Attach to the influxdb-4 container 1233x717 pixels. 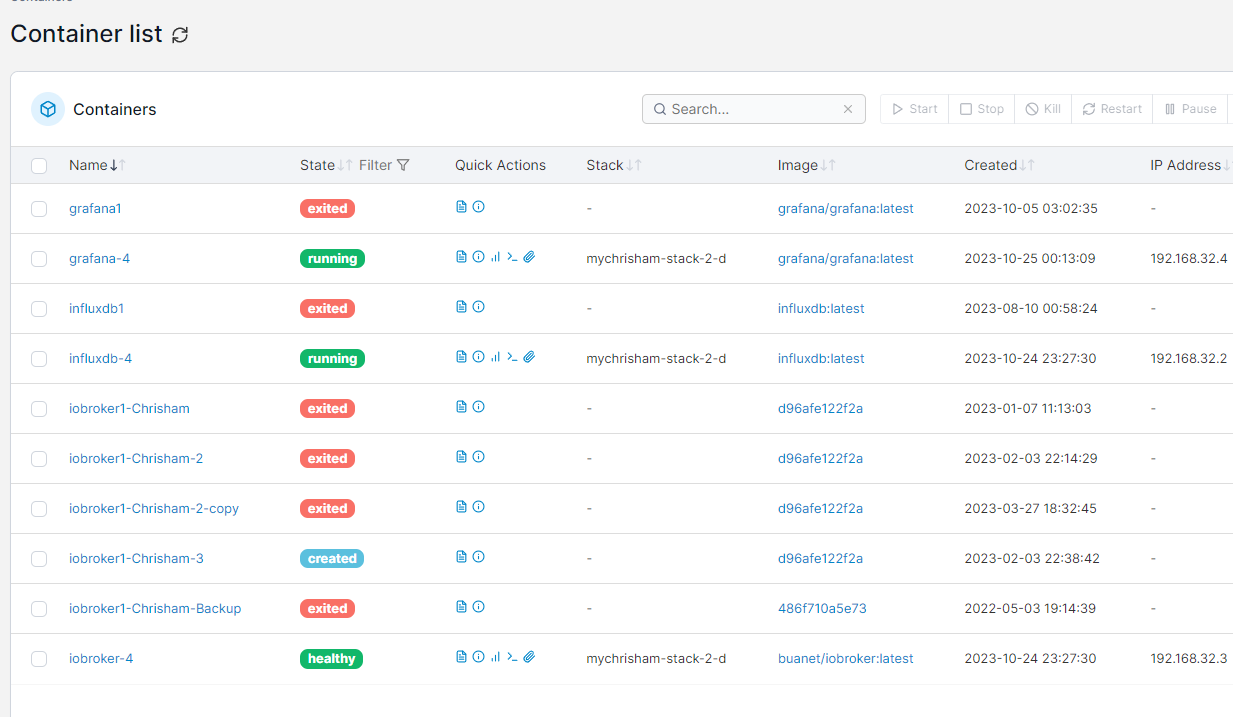pos(529,357)
